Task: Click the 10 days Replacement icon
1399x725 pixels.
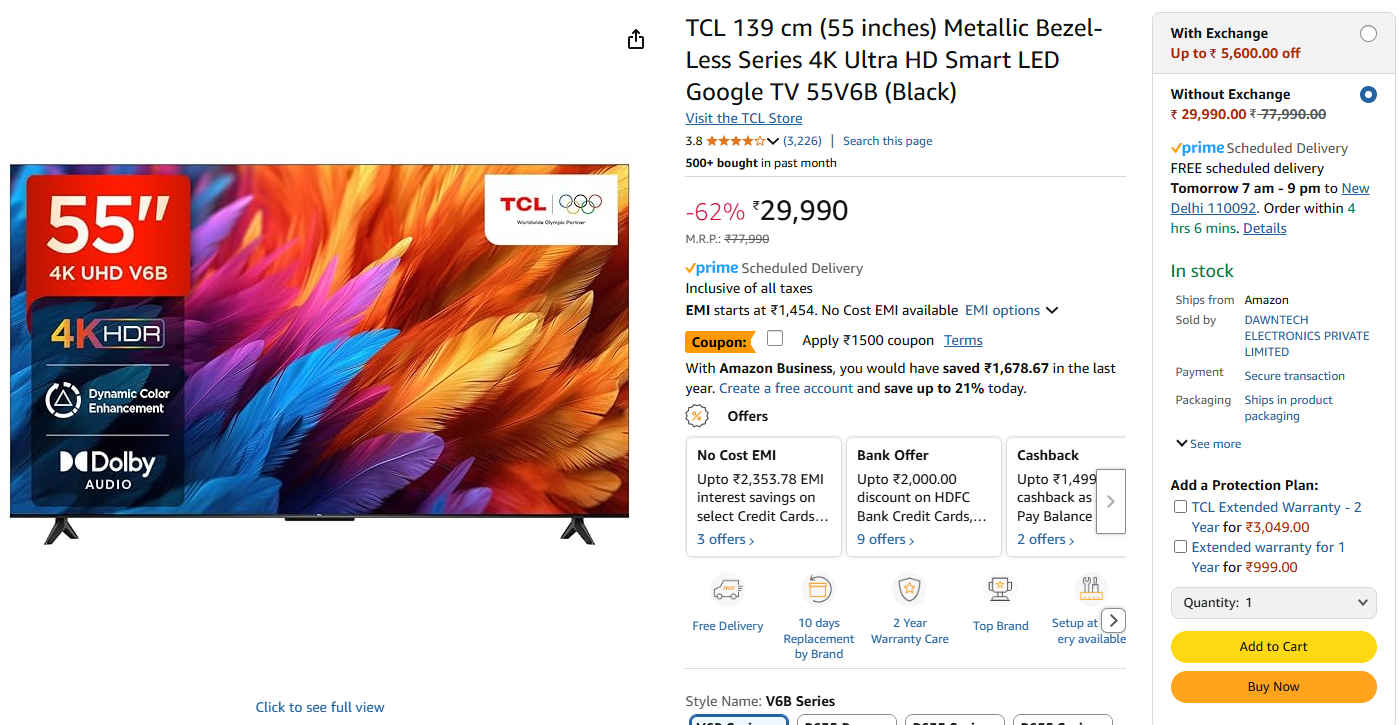Action: (819, 590)
